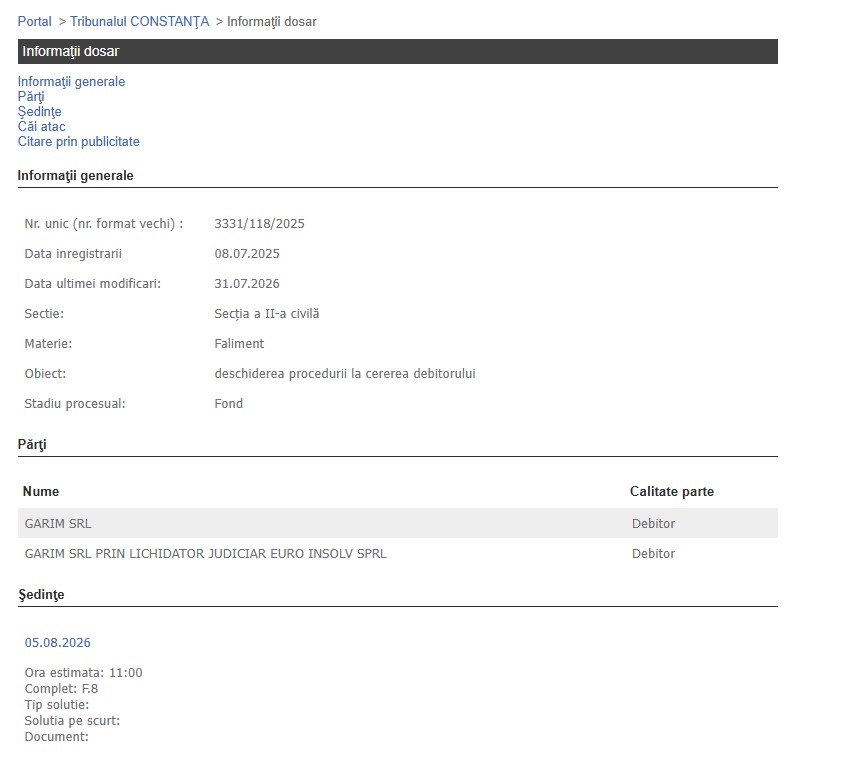This screenshot has width=852, height=760.
Task: Open Tribunalul CONSTANȚA breadcrumb link
Action: (x=140, y=22)
